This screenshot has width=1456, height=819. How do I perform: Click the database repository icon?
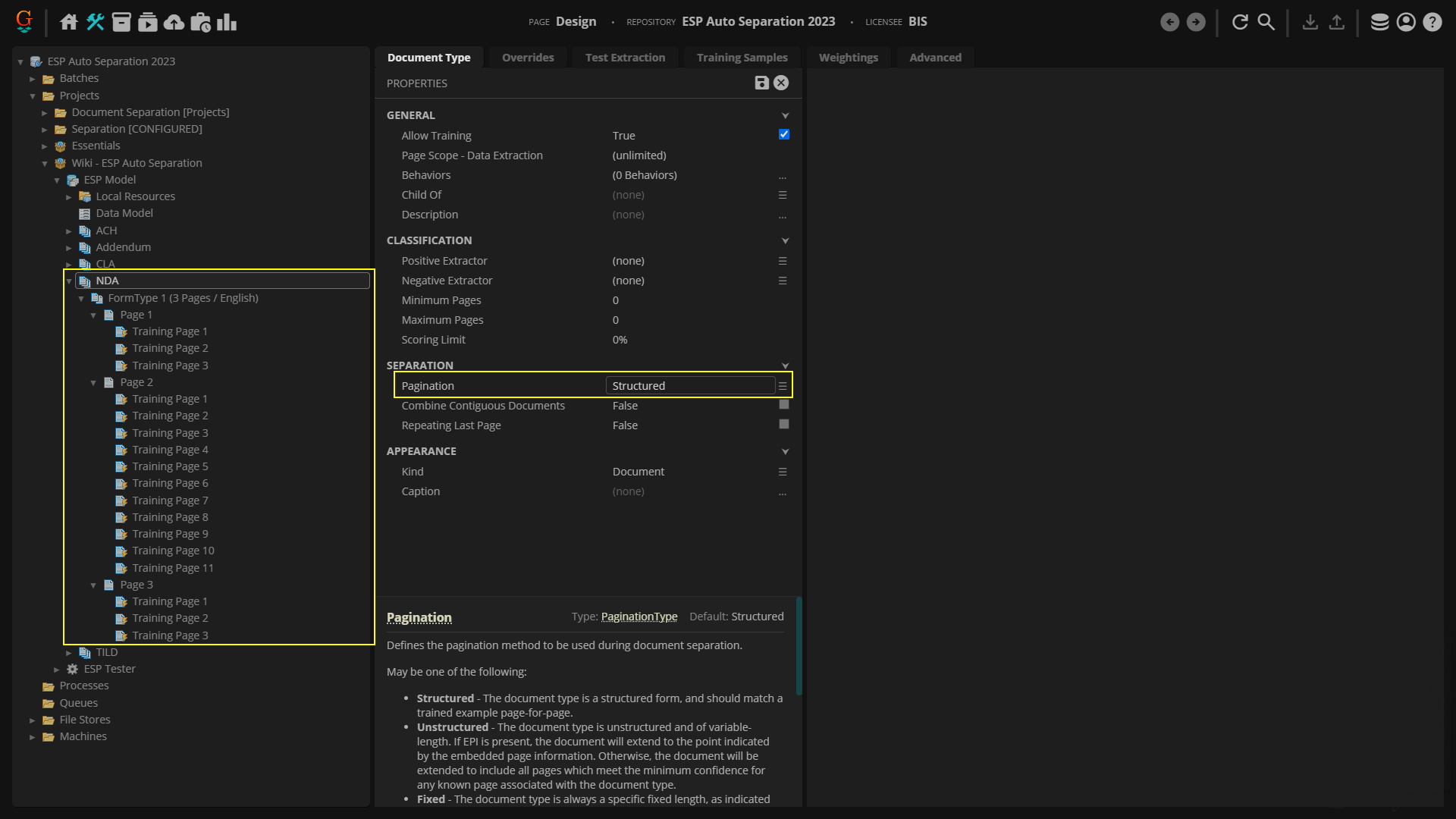click(1379, 22)
